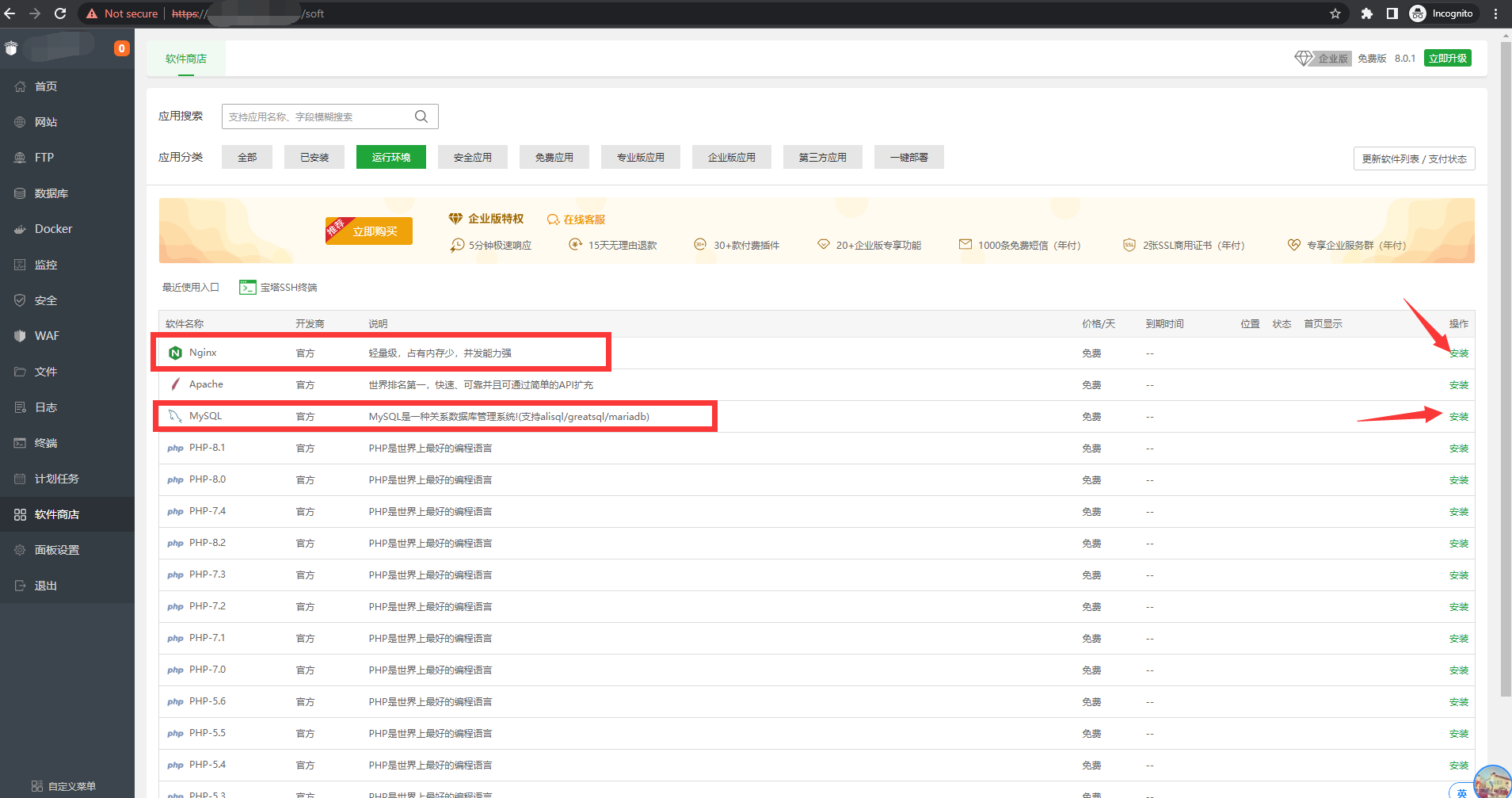Click the 企业版特权 heading
The image size is (1512, 798).
point(496,219)
